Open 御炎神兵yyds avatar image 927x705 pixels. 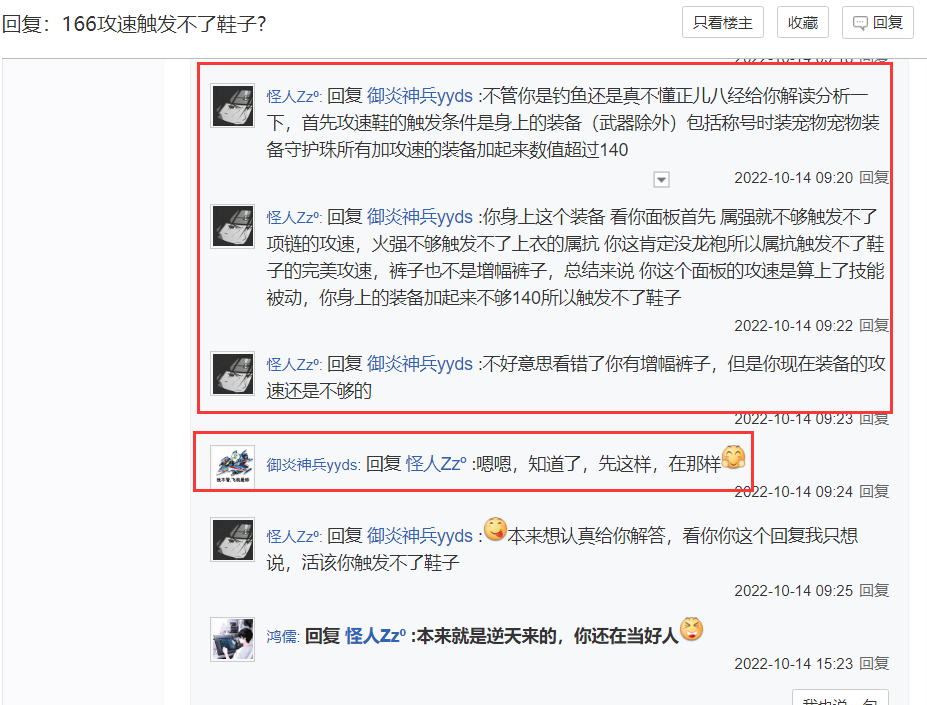[x=233, y=466]
